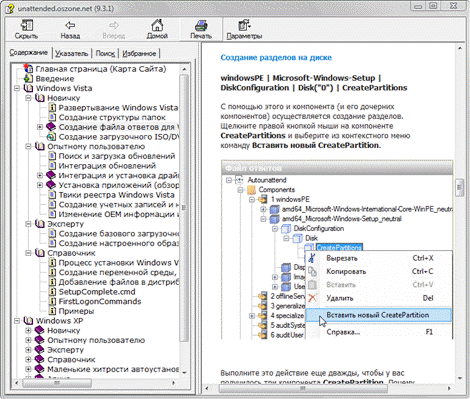Click the Vista Эксперту open-book icon
Viewport: 470px width, 399px height.
pyautogui.click(x=40, y=224)
